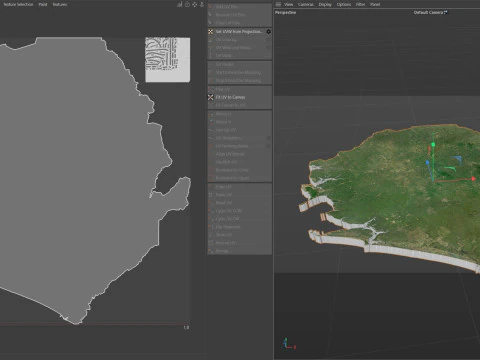Run Set UVW from Projection command
The height and width of the screenshot is (360, 480).
click(239, 31)
